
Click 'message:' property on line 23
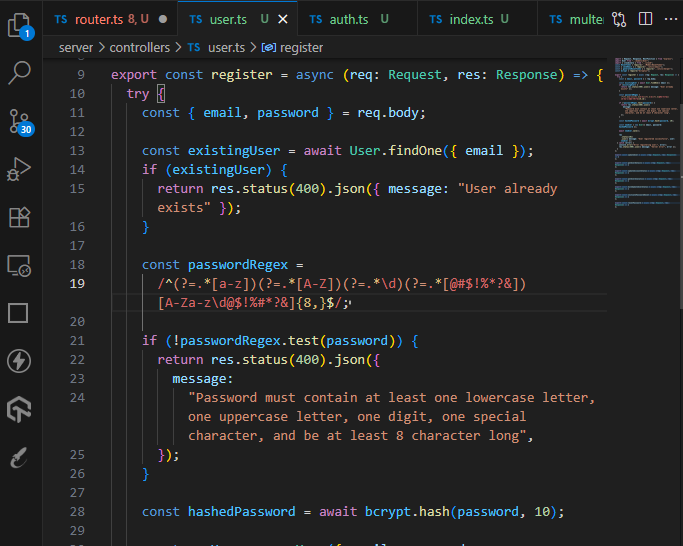203,379
